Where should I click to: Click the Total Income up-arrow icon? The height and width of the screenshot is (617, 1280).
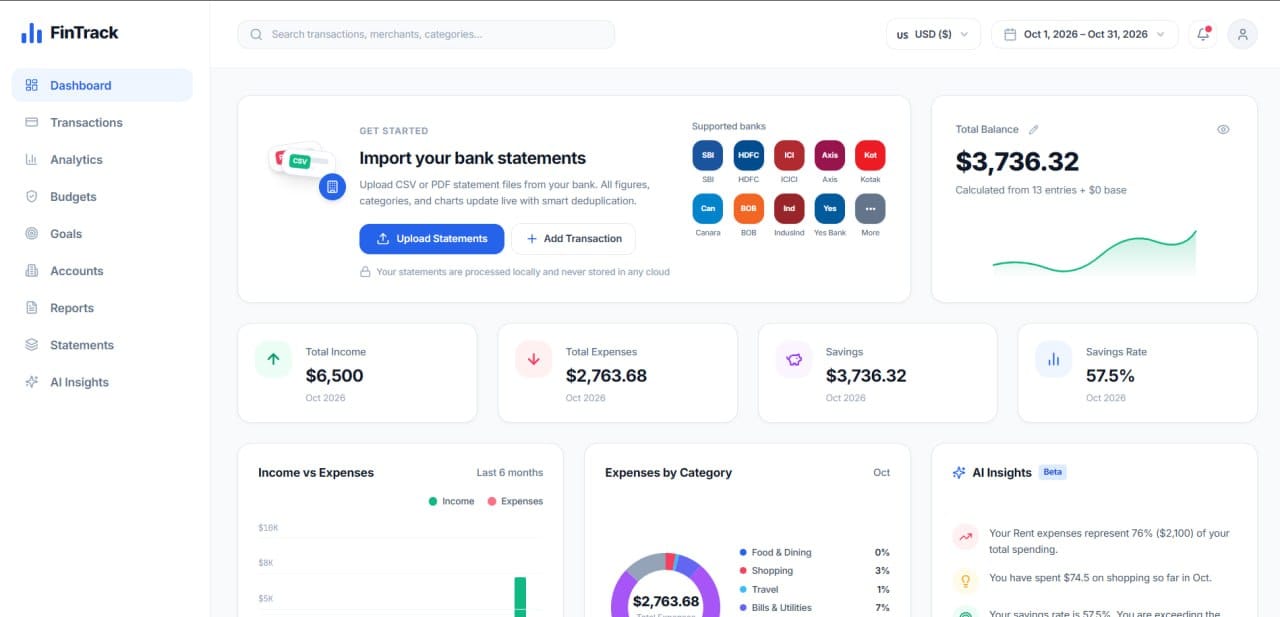tap(273, 359)
